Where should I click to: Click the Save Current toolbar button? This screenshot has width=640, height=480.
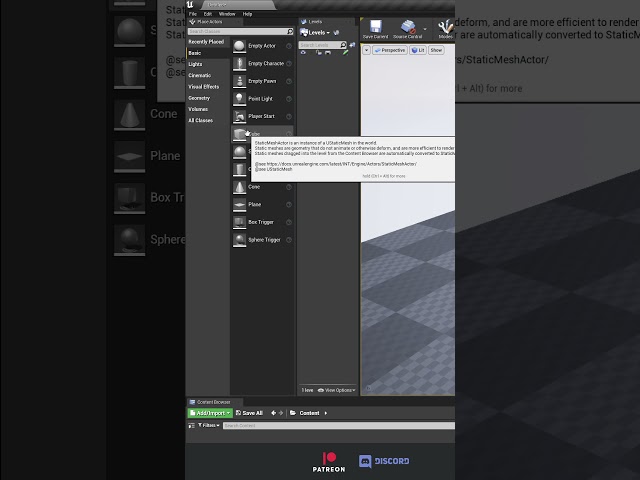376,29
